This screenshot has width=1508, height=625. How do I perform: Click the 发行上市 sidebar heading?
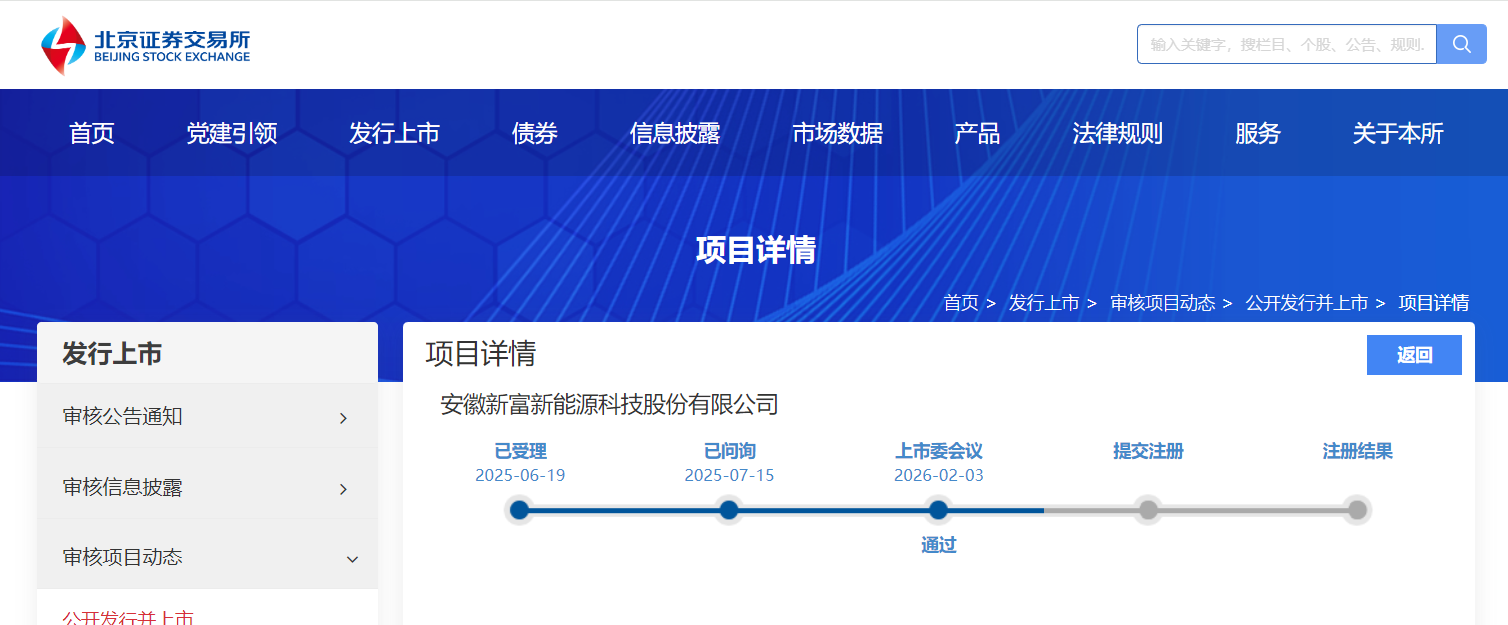click(112, 354)
